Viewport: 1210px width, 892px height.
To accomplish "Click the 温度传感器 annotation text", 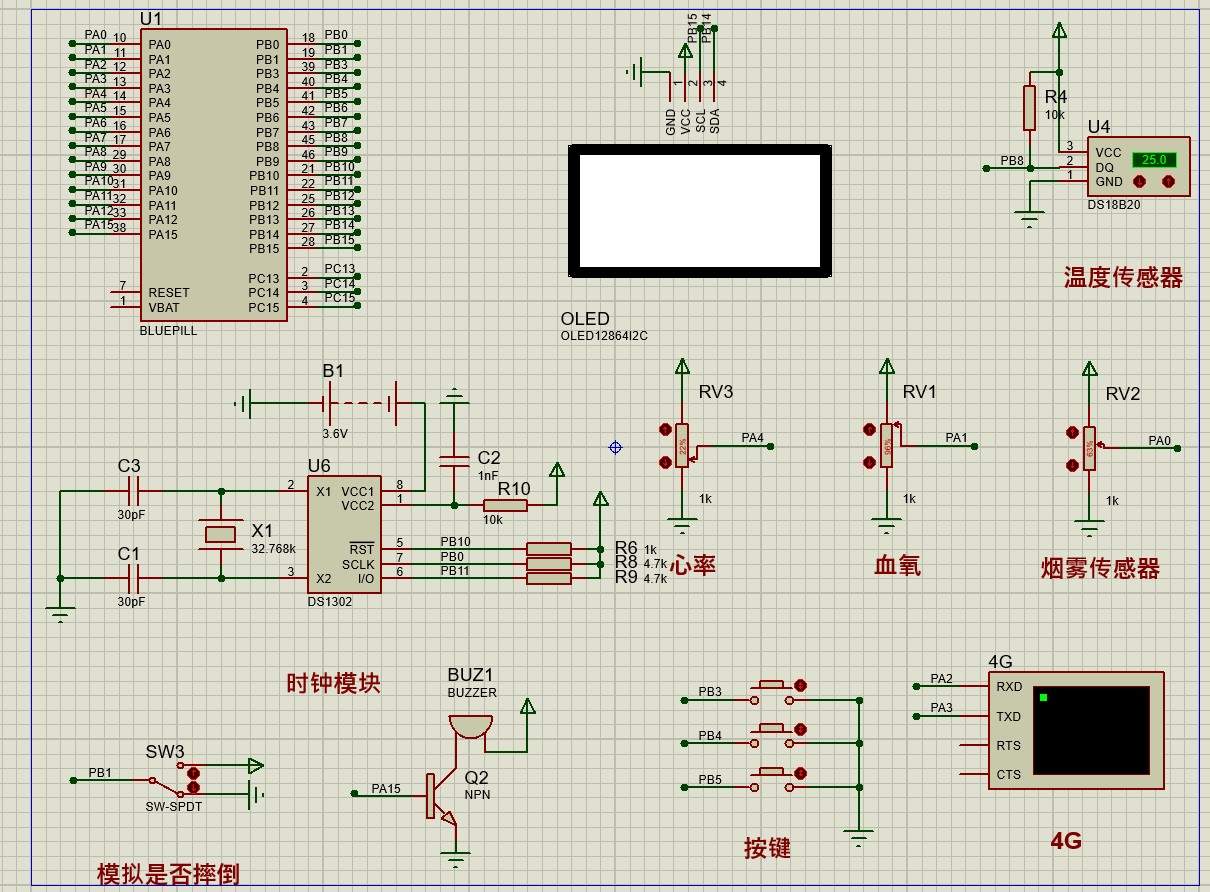I will pyautogui.click(x=1123, y=278).
